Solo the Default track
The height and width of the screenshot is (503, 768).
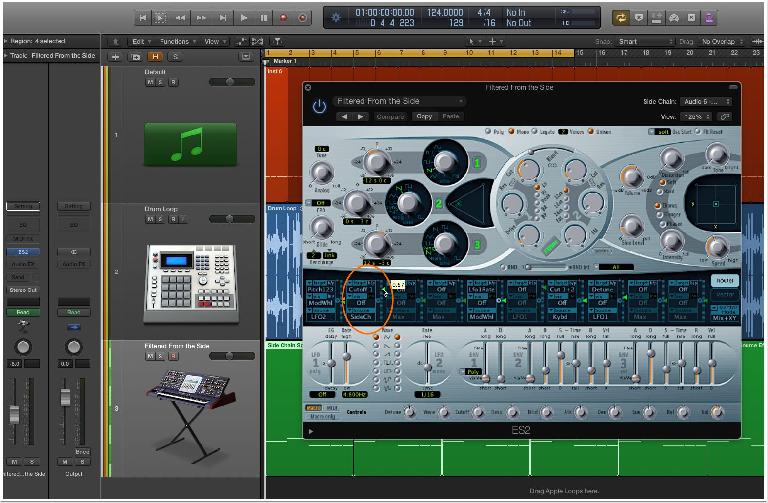tap(160, 82)
